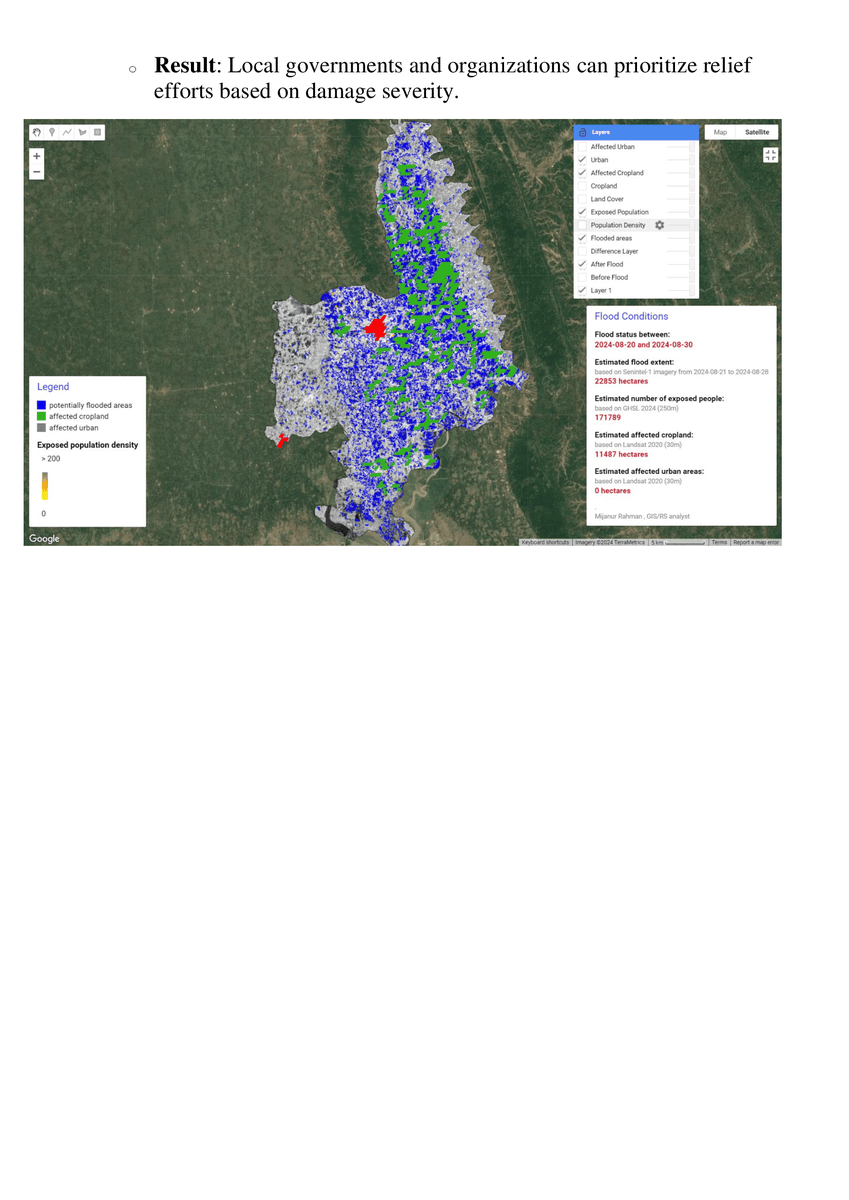Viewport: 849px width, 1200px height.
Task: Click the exposed population density color bar
Action: coord(44,485)
